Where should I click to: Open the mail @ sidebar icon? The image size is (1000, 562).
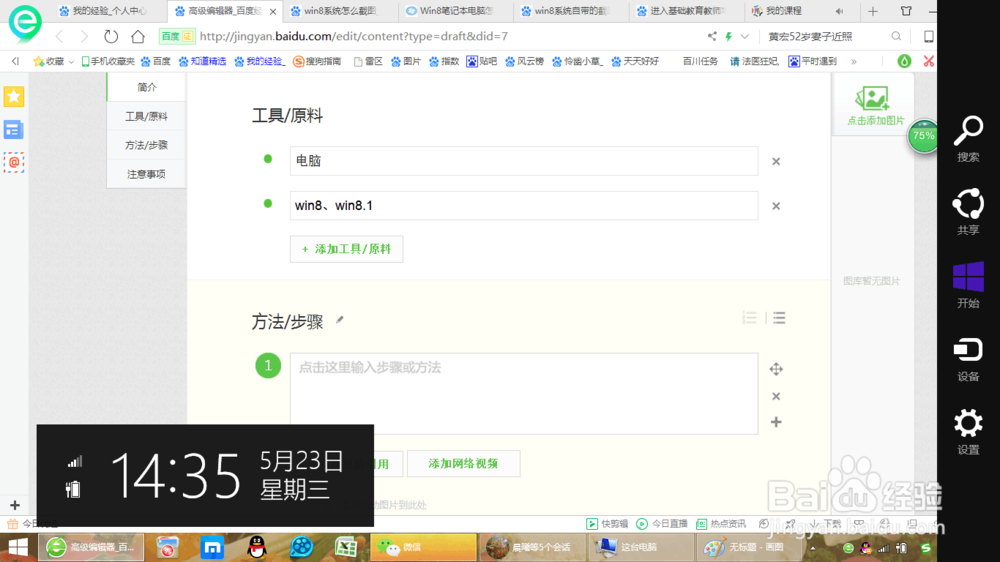13,162
